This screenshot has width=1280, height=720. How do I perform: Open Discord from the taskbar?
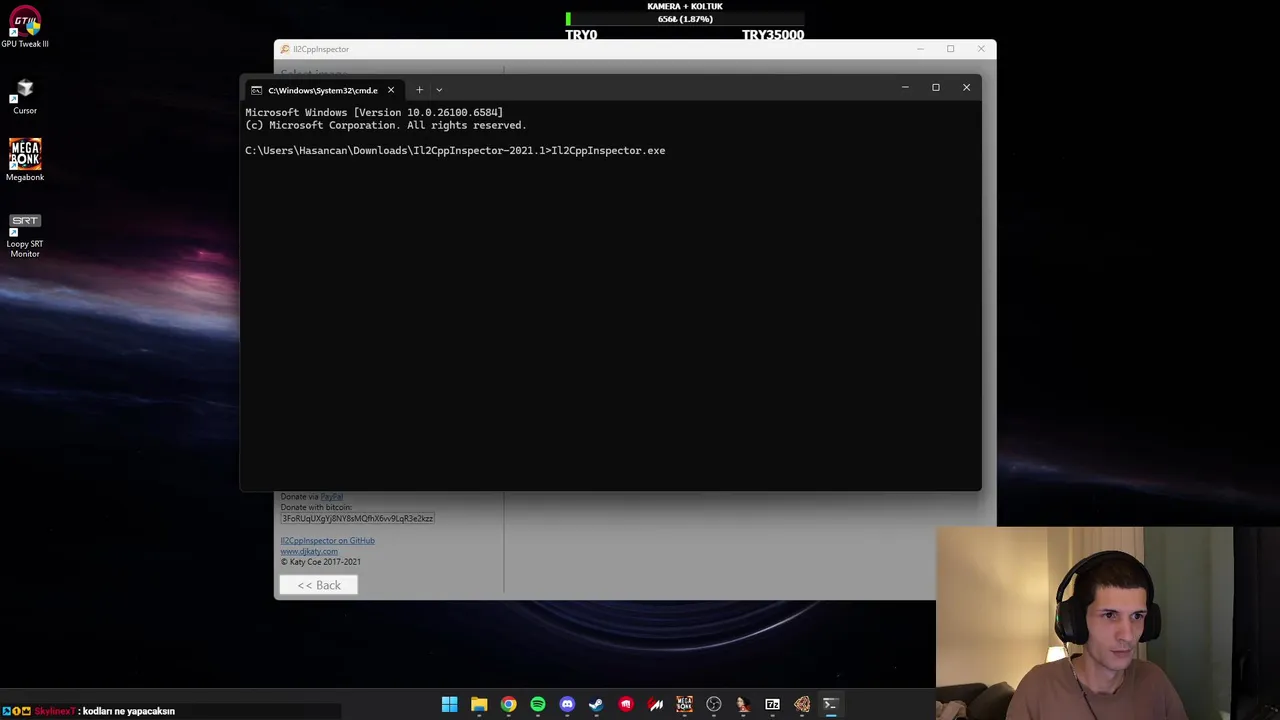point(567,704)
